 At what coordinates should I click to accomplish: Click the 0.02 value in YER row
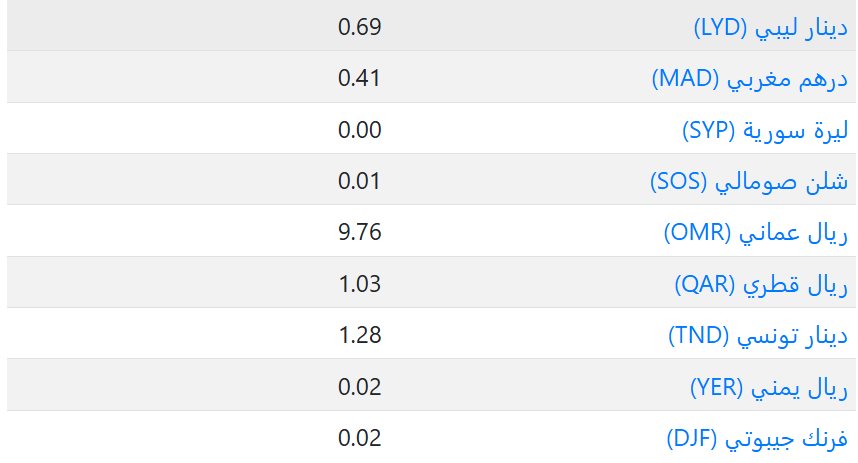click(360, 387)
